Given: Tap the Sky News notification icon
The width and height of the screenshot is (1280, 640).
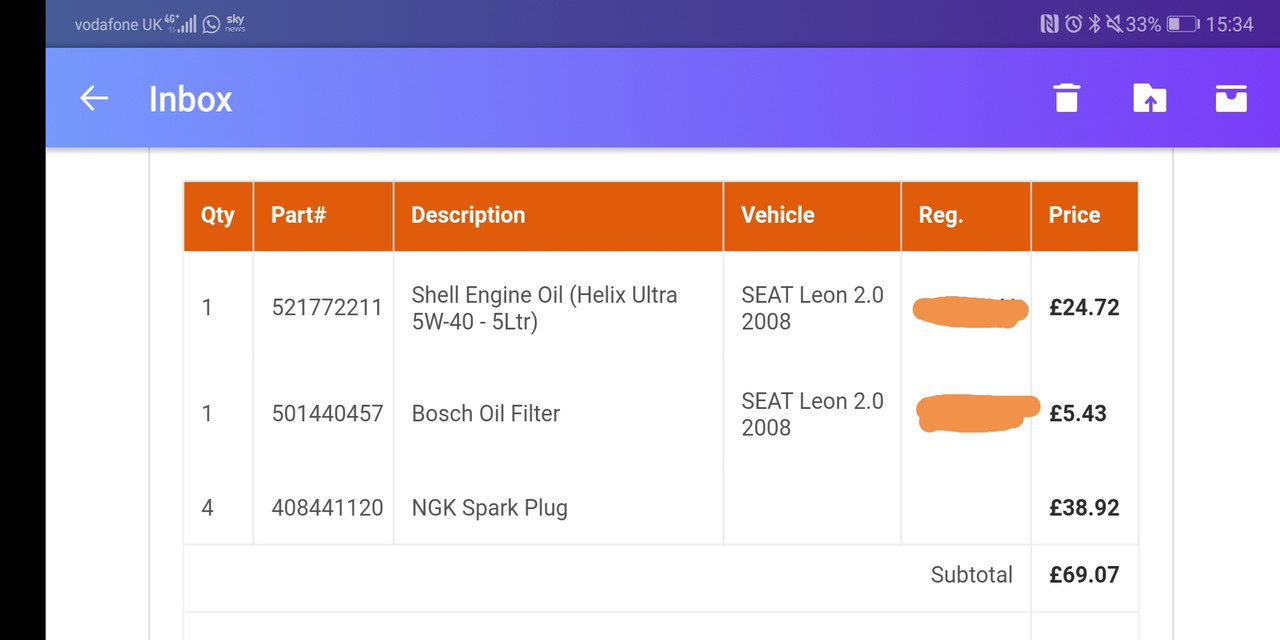Looking at the screenshot, I should pos(236,24).
